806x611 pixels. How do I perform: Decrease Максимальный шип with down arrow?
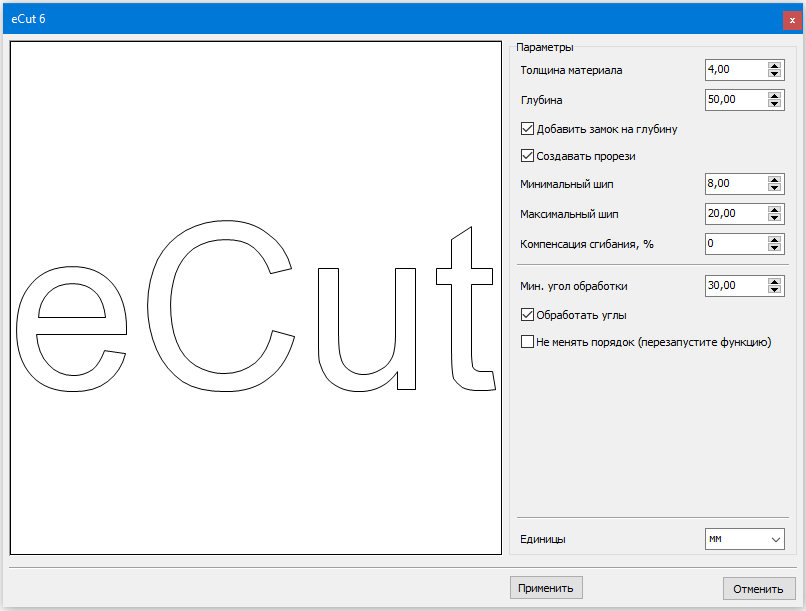point(775,218)
